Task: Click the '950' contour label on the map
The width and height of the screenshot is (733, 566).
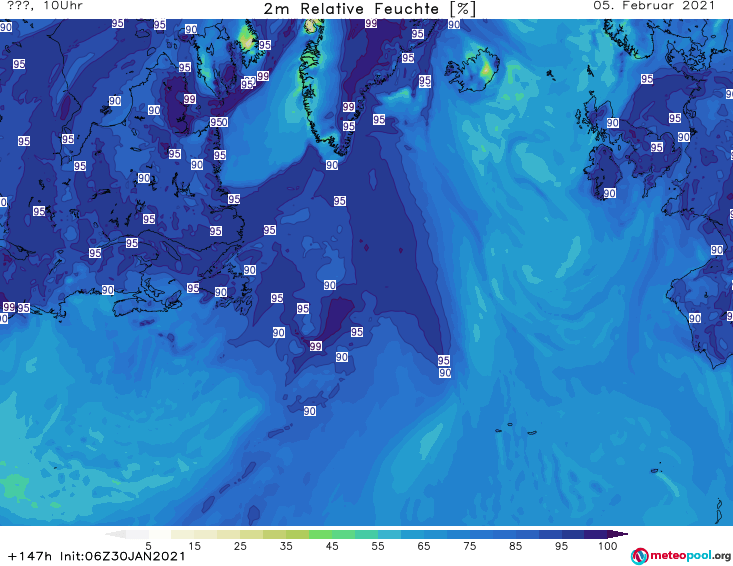Action: [x=219, y=122]
